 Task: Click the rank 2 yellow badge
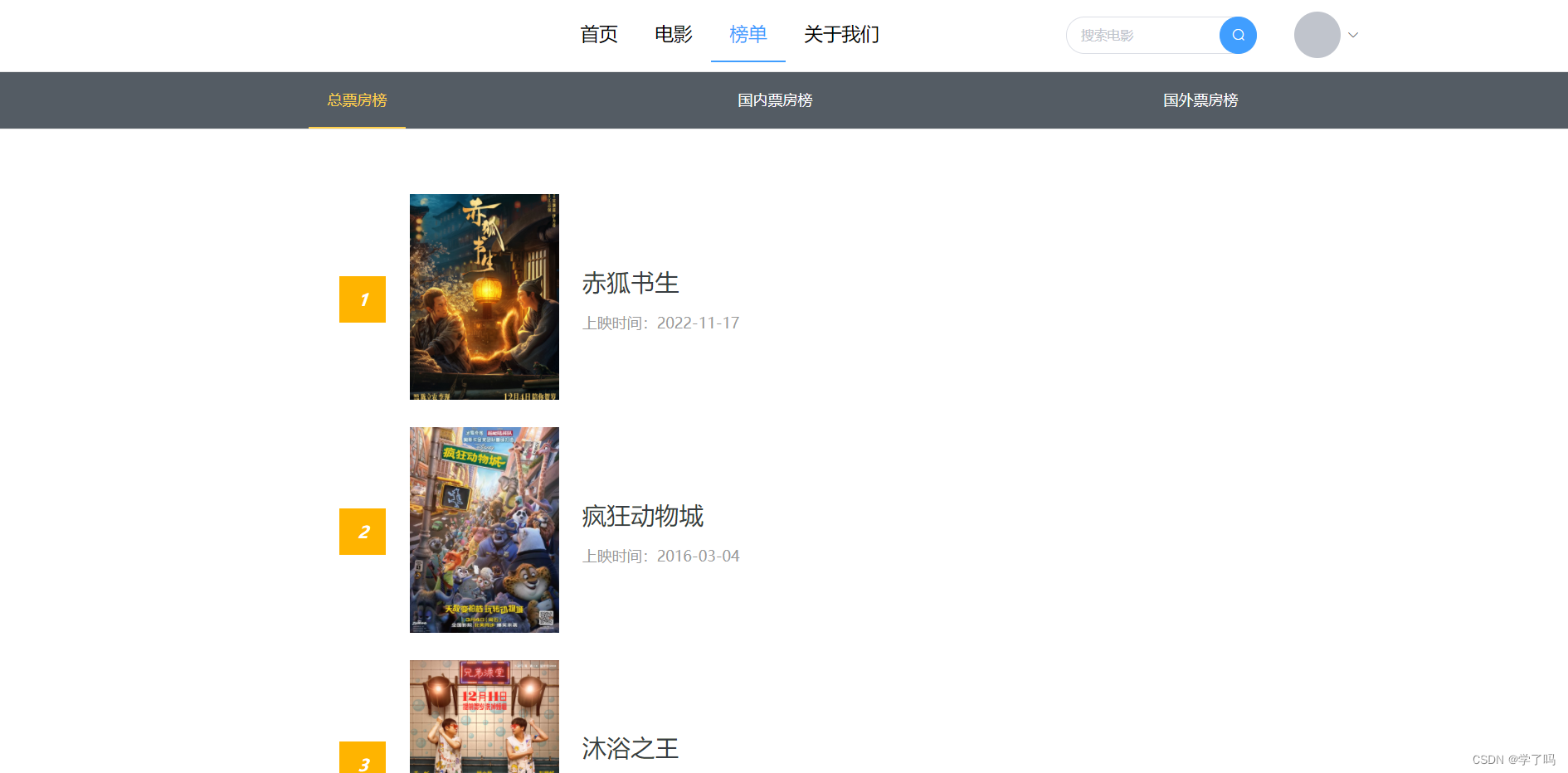(363, 532)
